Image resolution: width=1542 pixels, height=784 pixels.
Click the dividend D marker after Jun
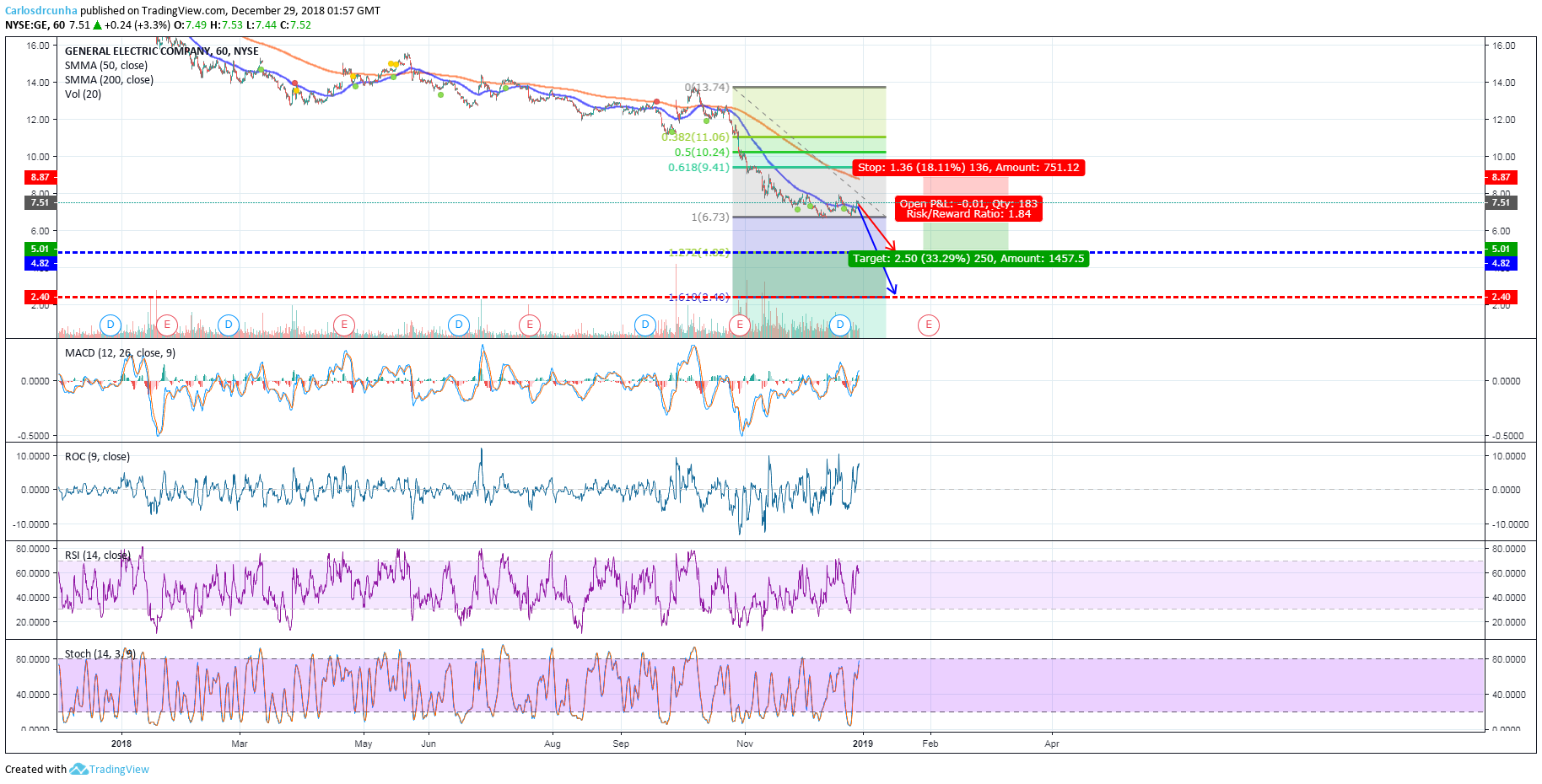(x=459, y=325)
